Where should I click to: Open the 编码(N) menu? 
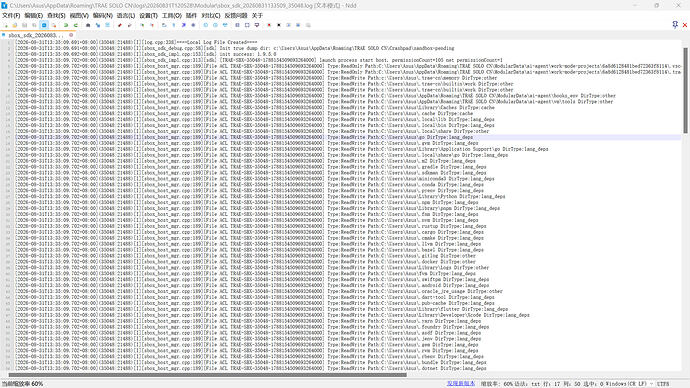pos(103,15)
